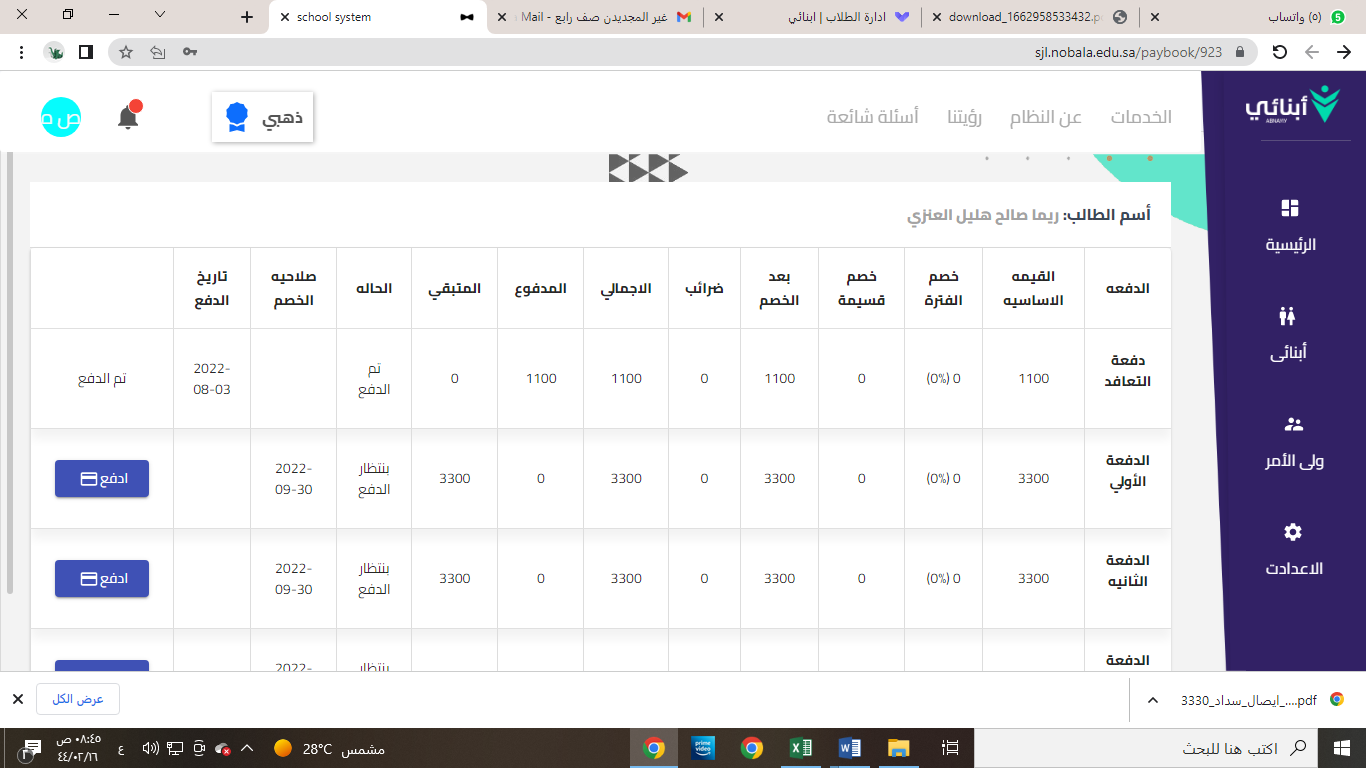1366x768 pixels.
Task: Click the القيمه الاساسيه column header
Action: click(x=1034, y=288)
